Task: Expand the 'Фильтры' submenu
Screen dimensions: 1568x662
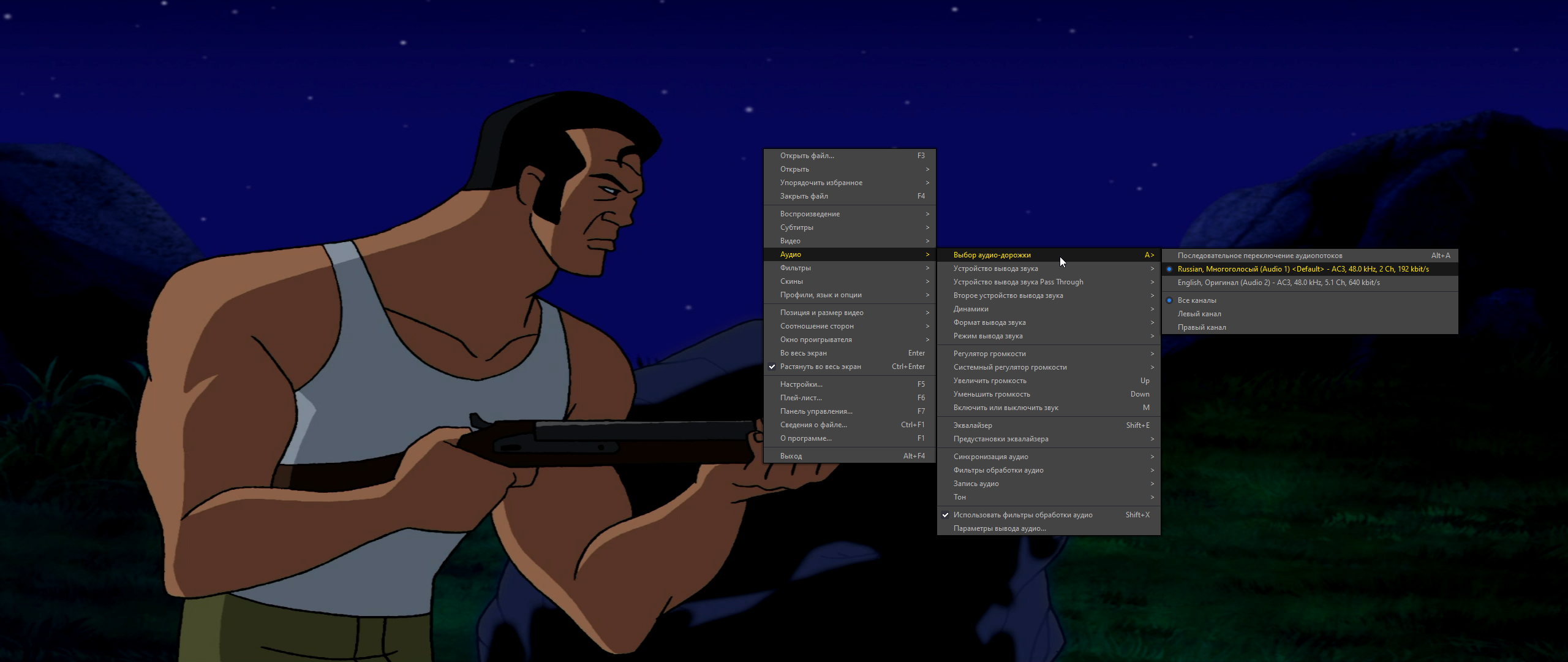Action: coord(850,268)
